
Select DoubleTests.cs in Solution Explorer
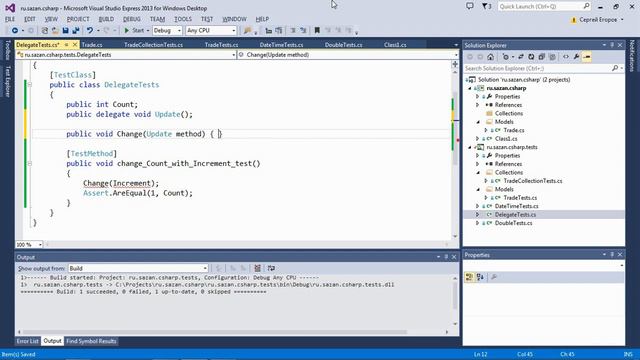click(x=513, y=223)
